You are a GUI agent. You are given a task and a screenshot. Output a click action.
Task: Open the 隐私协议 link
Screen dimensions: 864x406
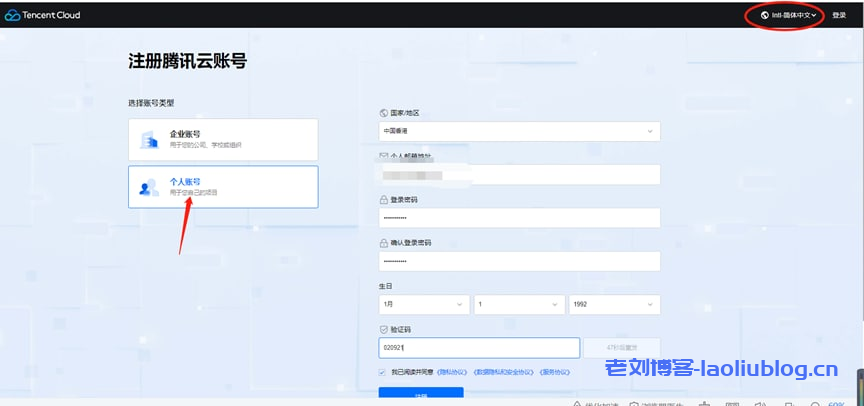pyautogui.click(x=452, y=372)
